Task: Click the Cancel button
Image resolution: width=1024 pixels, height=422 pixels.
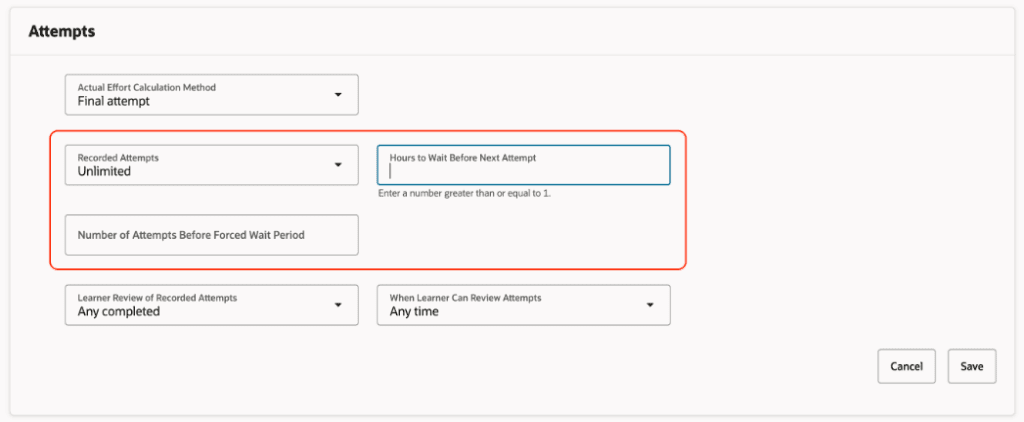Action: coord(906,366)
